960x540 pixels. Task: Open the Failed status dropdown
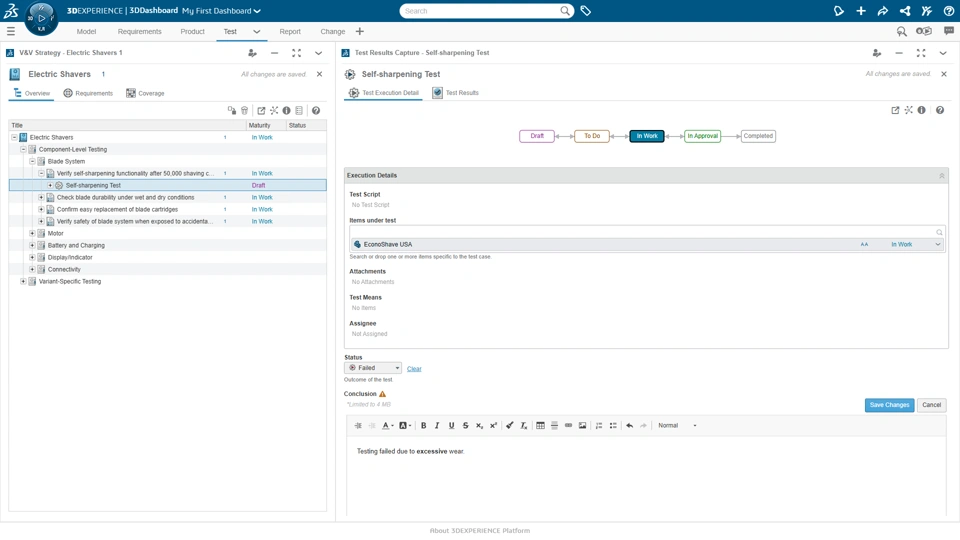[373, 368]
